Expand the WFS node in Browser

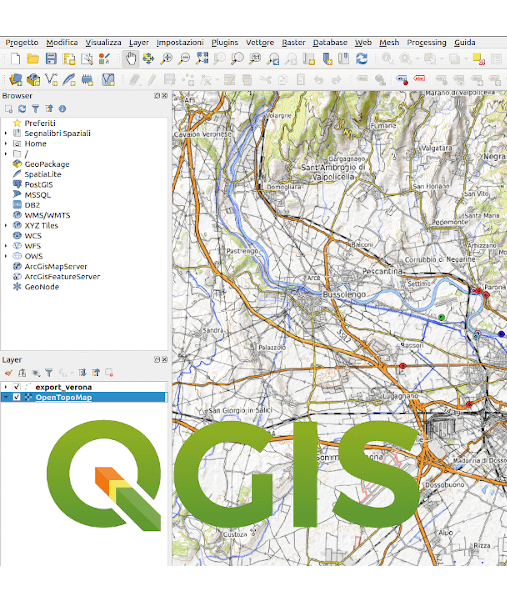click(x=6, y=246)
